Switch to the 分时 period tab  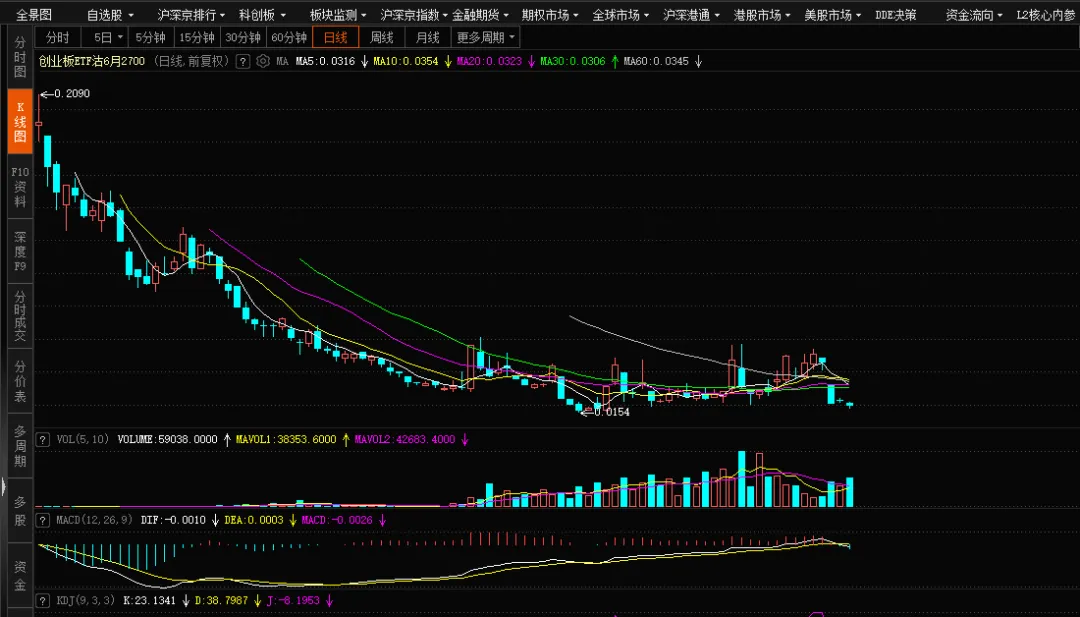57,37
